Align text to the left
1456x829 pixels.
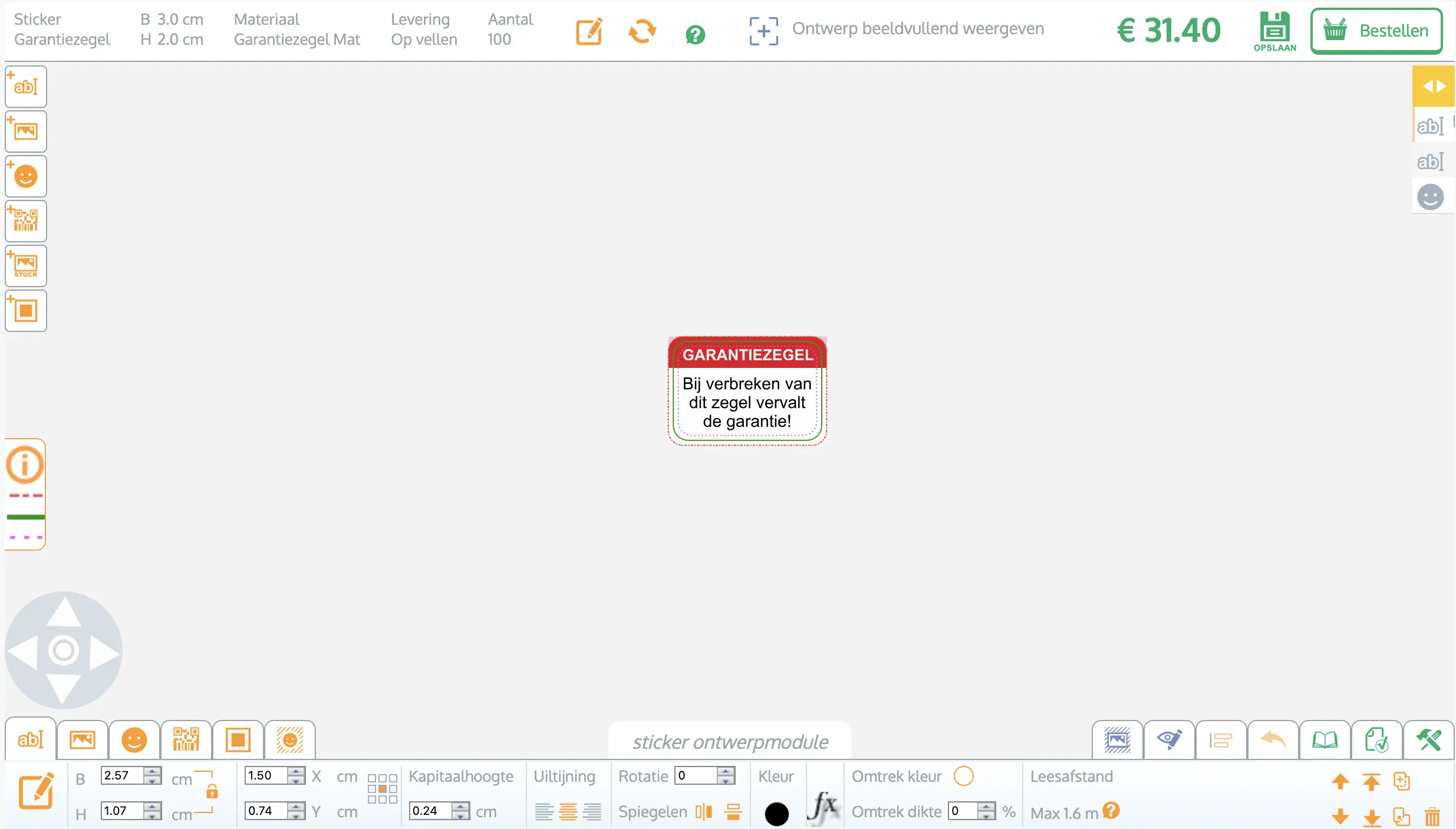(x=544, y=812)
